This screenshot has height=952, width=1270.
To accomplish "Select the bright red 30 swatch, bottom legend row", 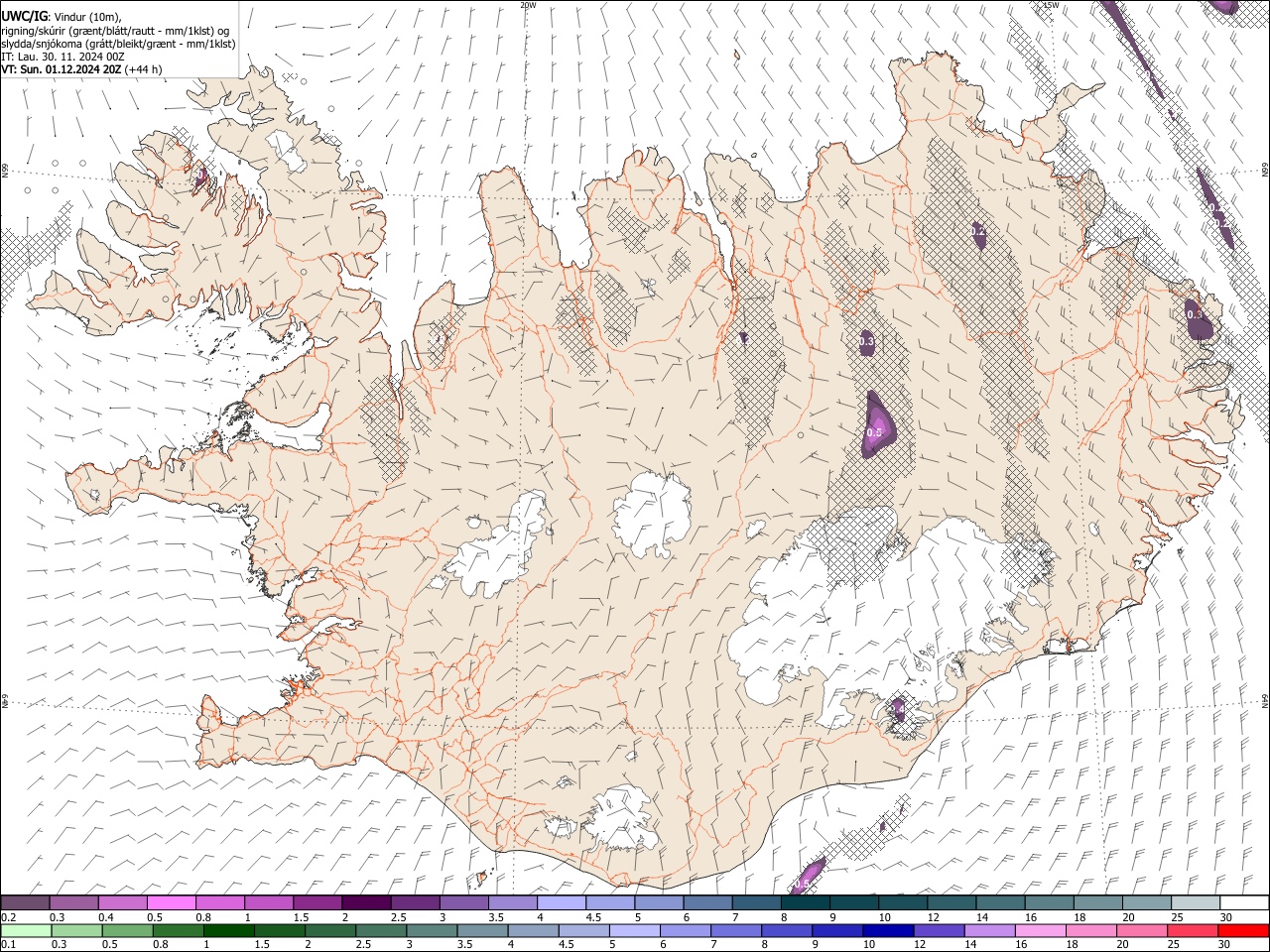I will pyautogui.click(x=1243, y=931).
